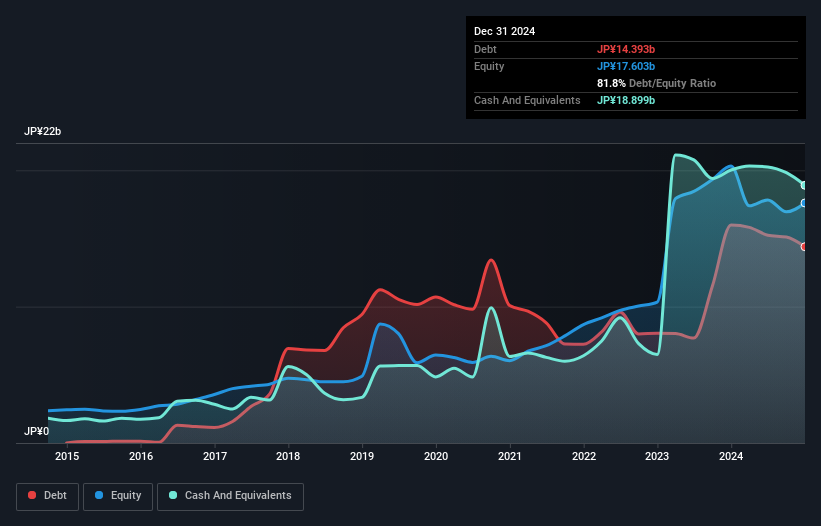Select the 2023 x-axis label
Viewport: 821px width, 526px height.
click(x=657, y=456)
